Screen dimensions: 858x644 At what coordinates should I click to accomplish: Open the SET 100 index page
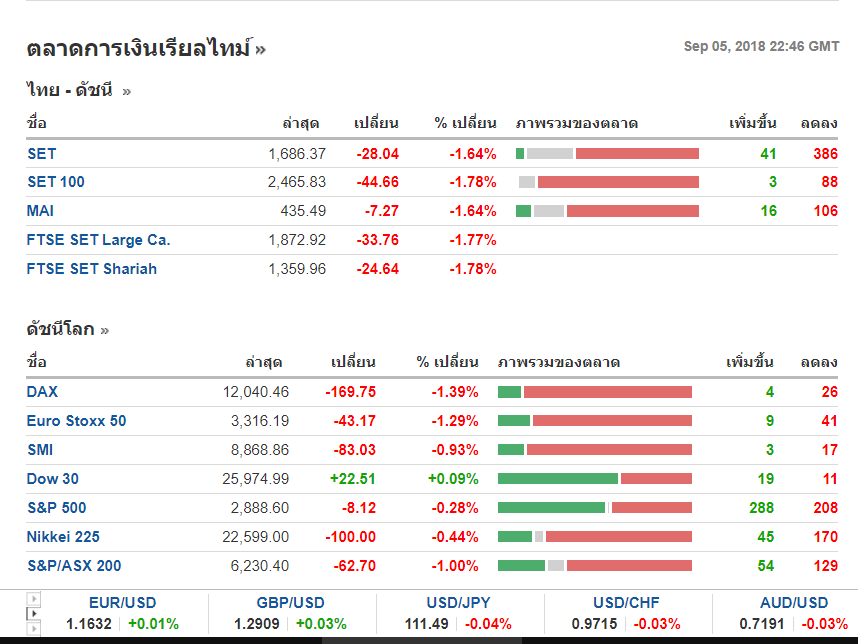56,182
